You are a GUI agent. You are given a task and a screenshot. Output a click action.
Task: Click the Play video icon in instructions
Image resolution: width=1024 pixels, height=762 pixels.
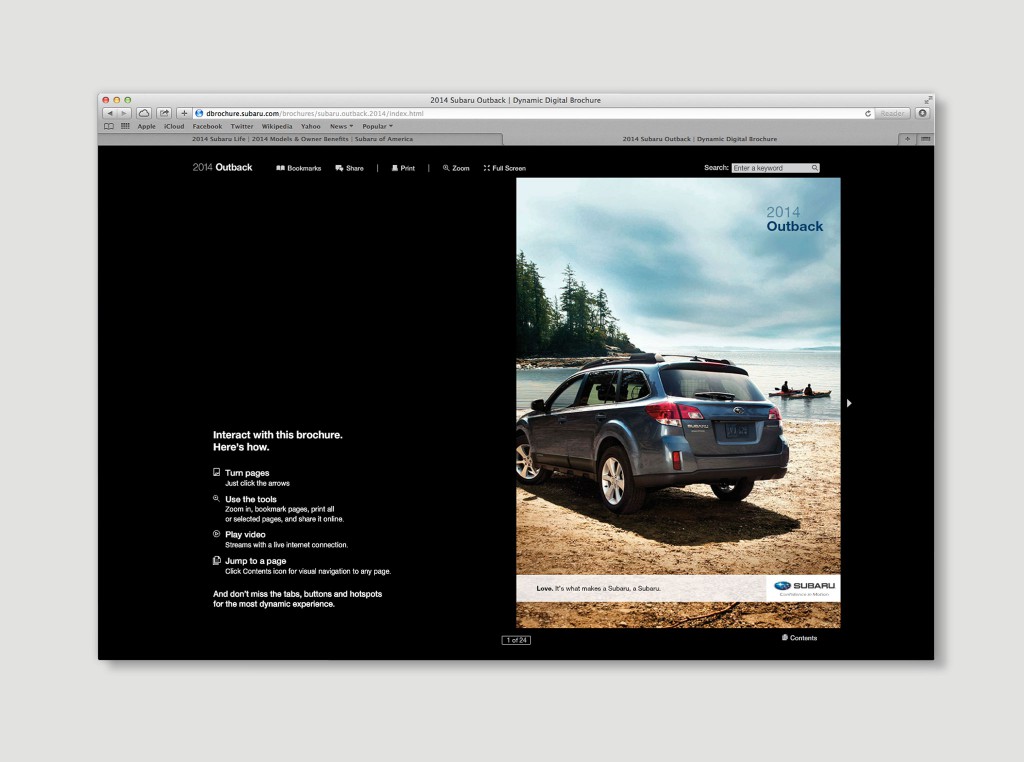coord(217,534)
